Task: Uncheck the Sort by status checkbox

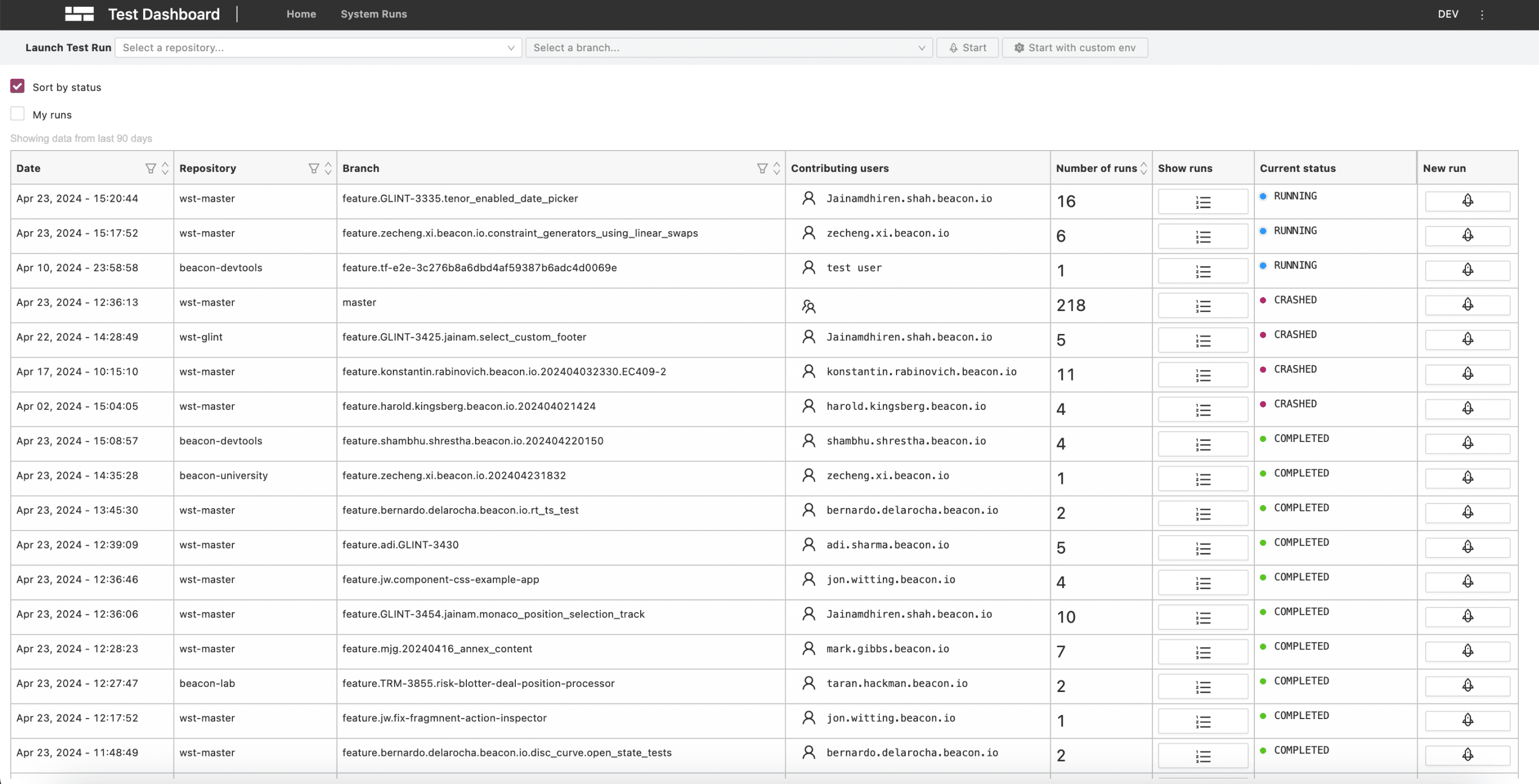Action: (17, 87)
